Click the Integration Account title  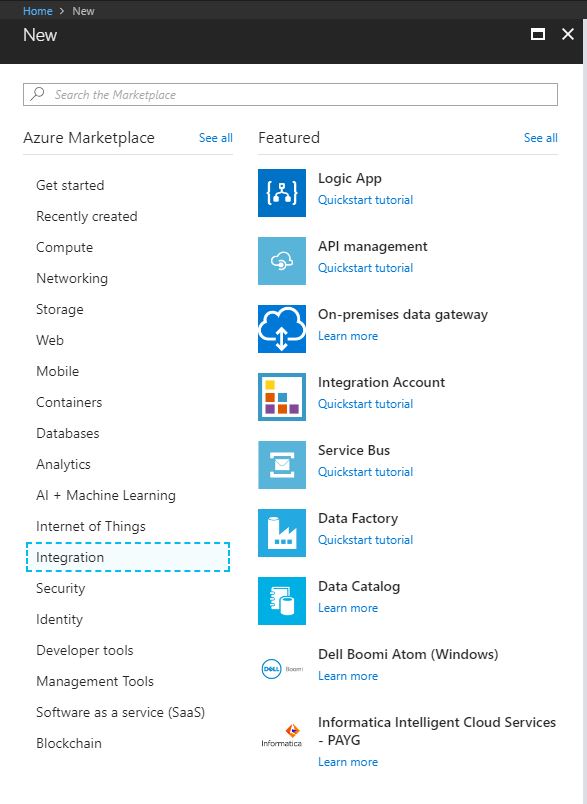click(x=381, y=383)
